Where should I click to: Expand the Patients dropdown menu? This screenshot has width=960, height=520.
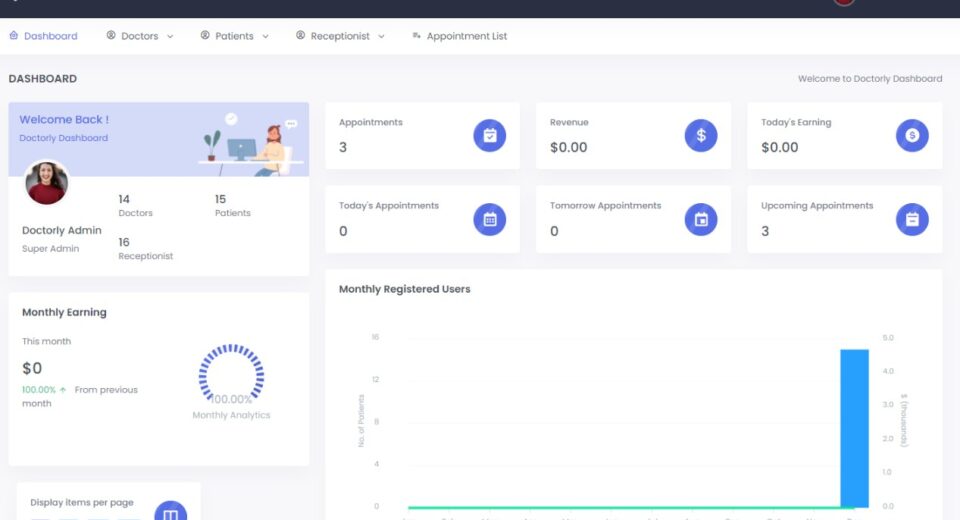235,36
